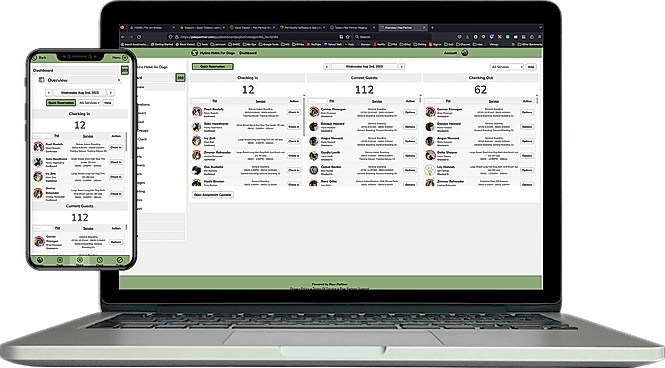Click the bookmark star in address bar
This screenshot has height=368, width=665.
pos(348,37)
